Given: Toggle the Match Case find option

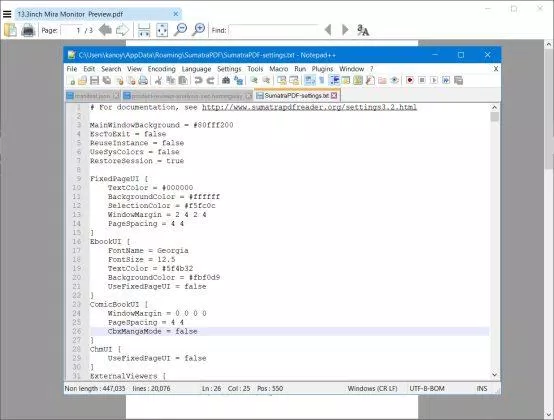Looking at the screenshot, I should [363, 30].
